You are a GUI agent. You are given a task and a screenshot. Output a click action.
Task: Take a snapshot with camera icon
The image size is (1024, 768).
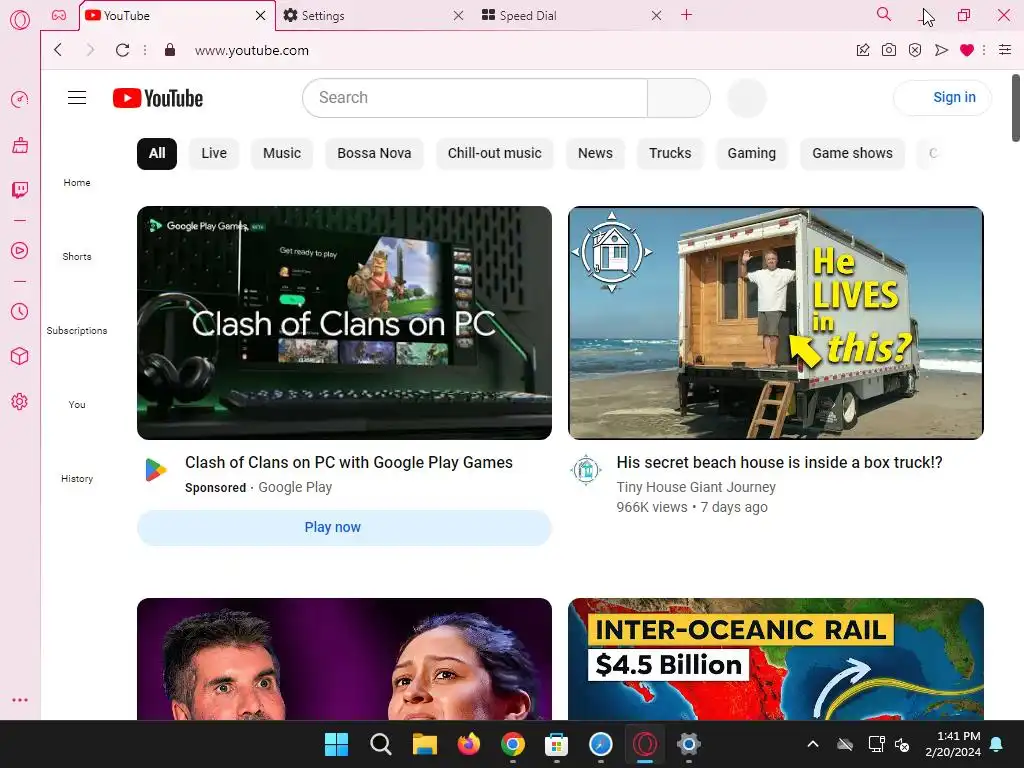(x=889, y=50)
